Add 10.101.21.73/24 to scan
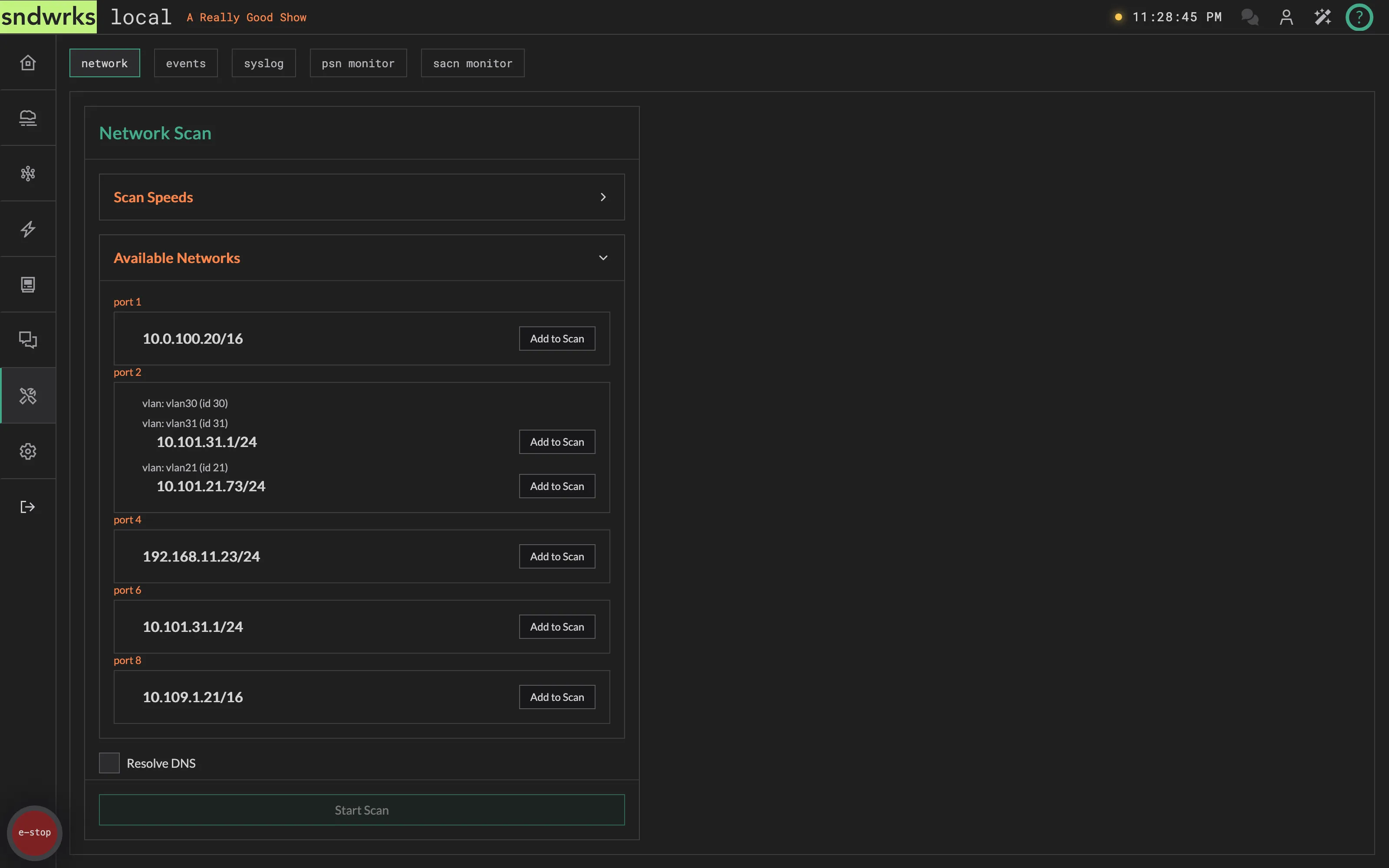 [x=557, y=486]
